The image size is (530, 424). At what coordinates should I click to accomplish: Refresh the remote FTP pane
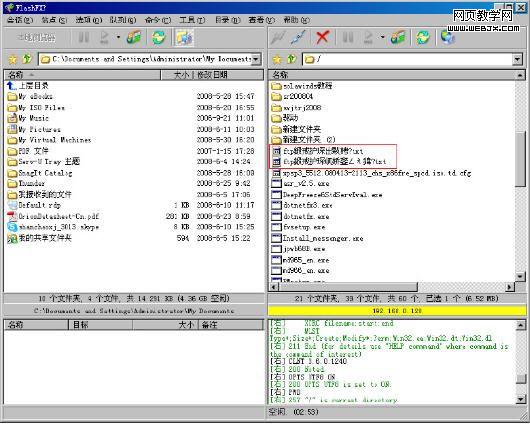[x=423, y=37]
